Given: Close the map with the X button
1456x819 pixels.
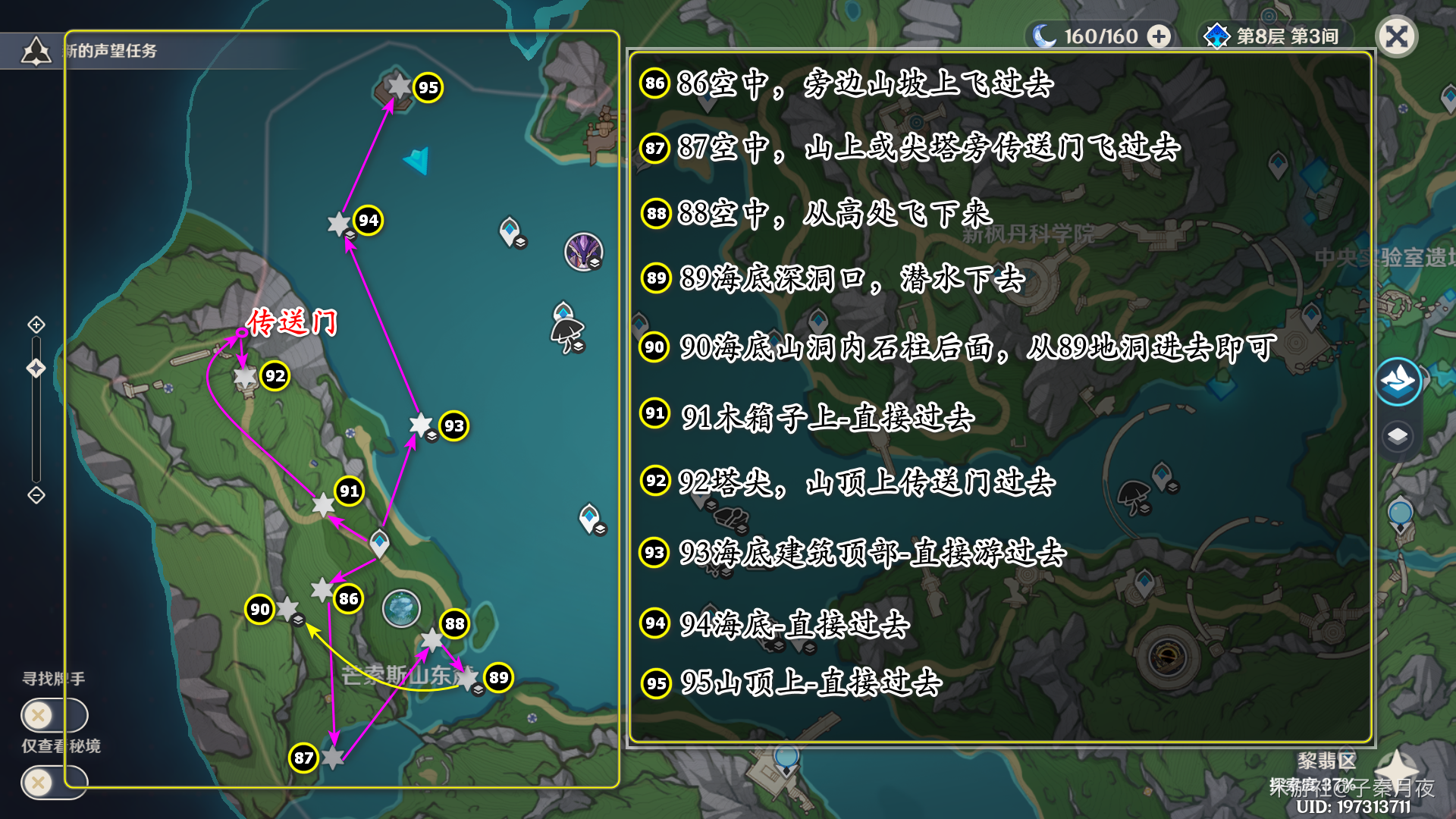Looking at the screenshot, I should coord(1396,36).
